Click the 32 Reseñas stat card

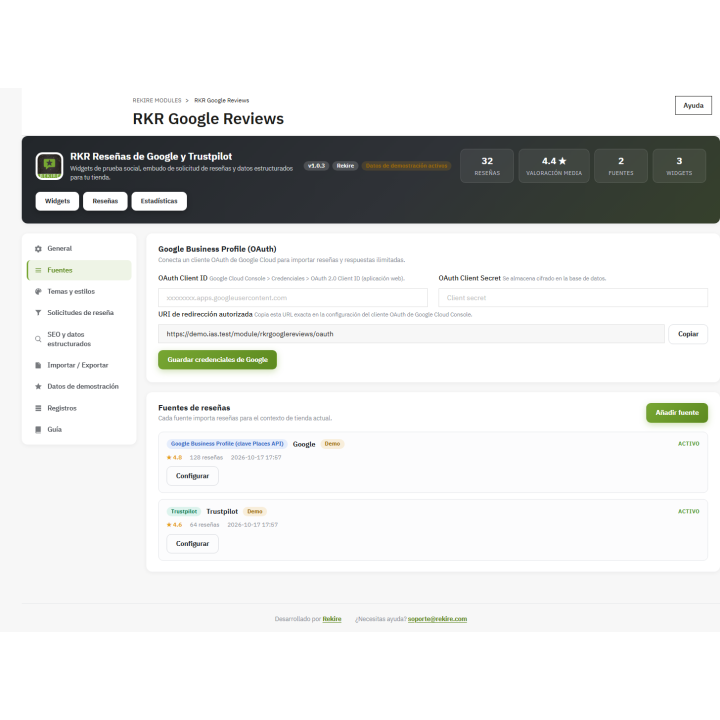487,166
